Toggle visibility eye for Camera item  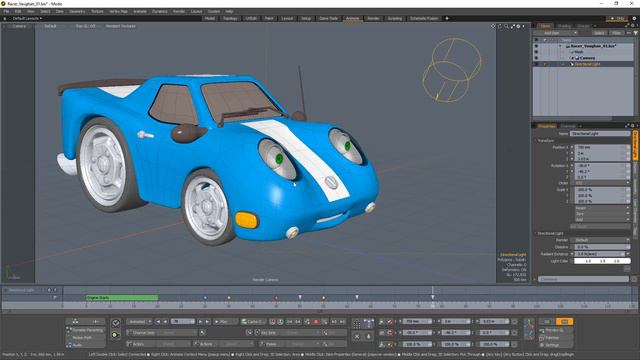(536, 58)
